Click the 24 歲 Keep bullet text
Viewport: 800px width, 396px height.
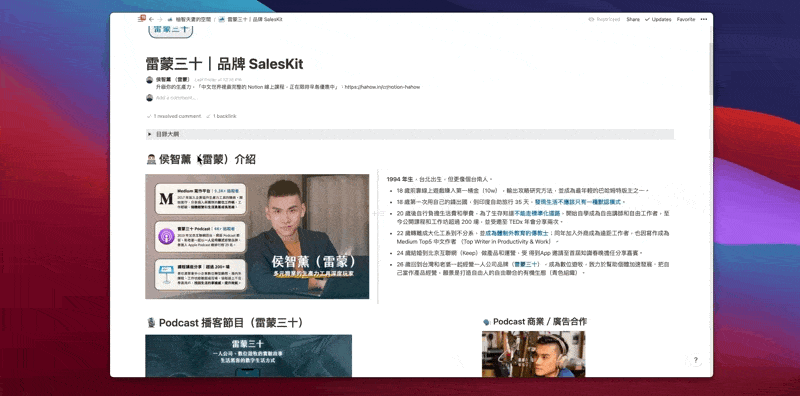click(x=519, y=253)
